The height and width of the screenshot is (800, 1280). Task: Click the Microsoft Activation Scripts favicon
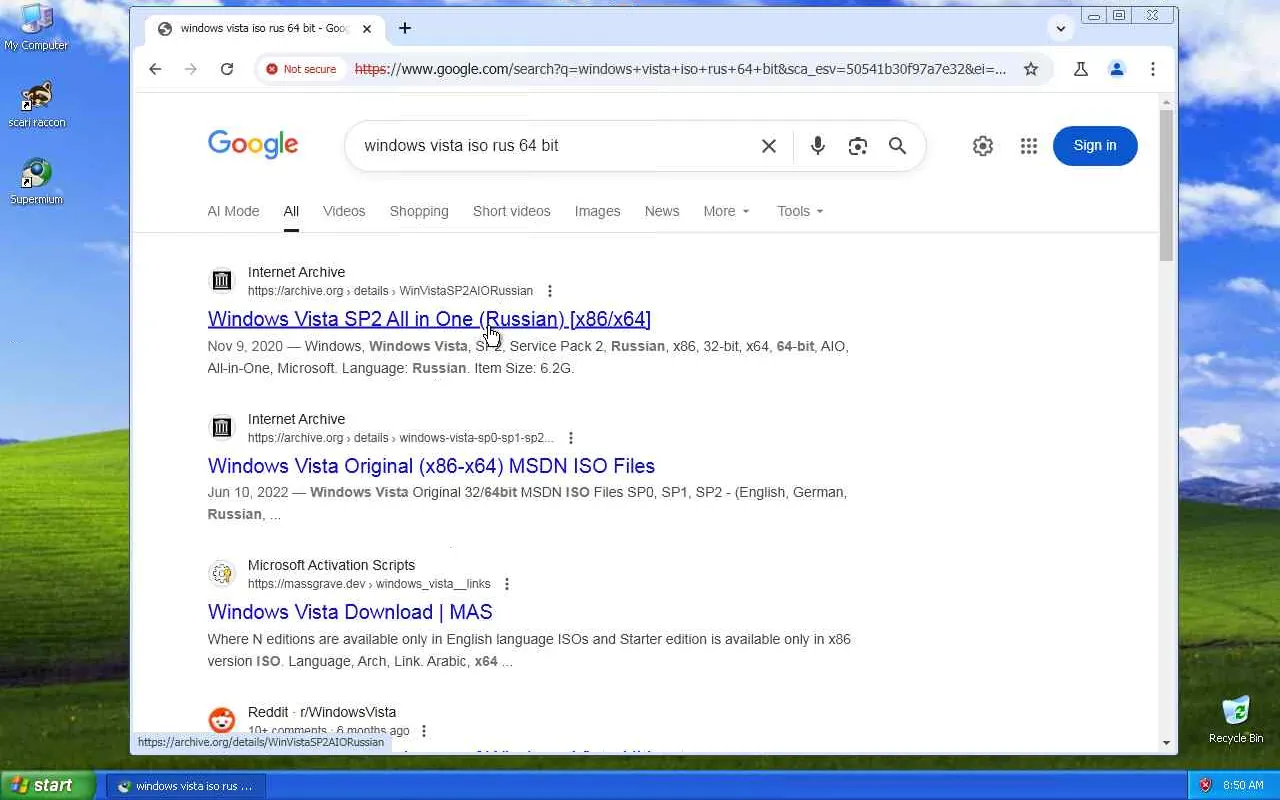222,574
